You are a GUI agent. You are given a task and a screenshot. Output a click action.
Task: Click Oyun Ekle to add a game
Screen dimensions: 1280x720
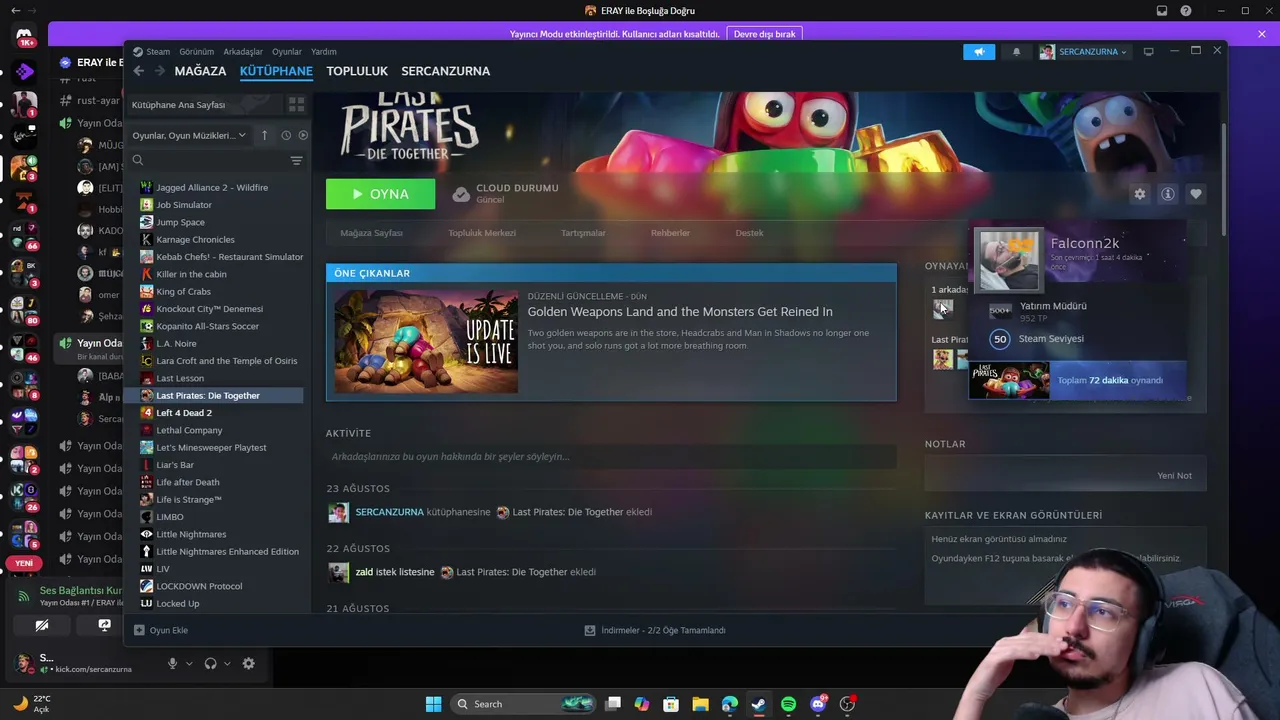pos(161,630)
